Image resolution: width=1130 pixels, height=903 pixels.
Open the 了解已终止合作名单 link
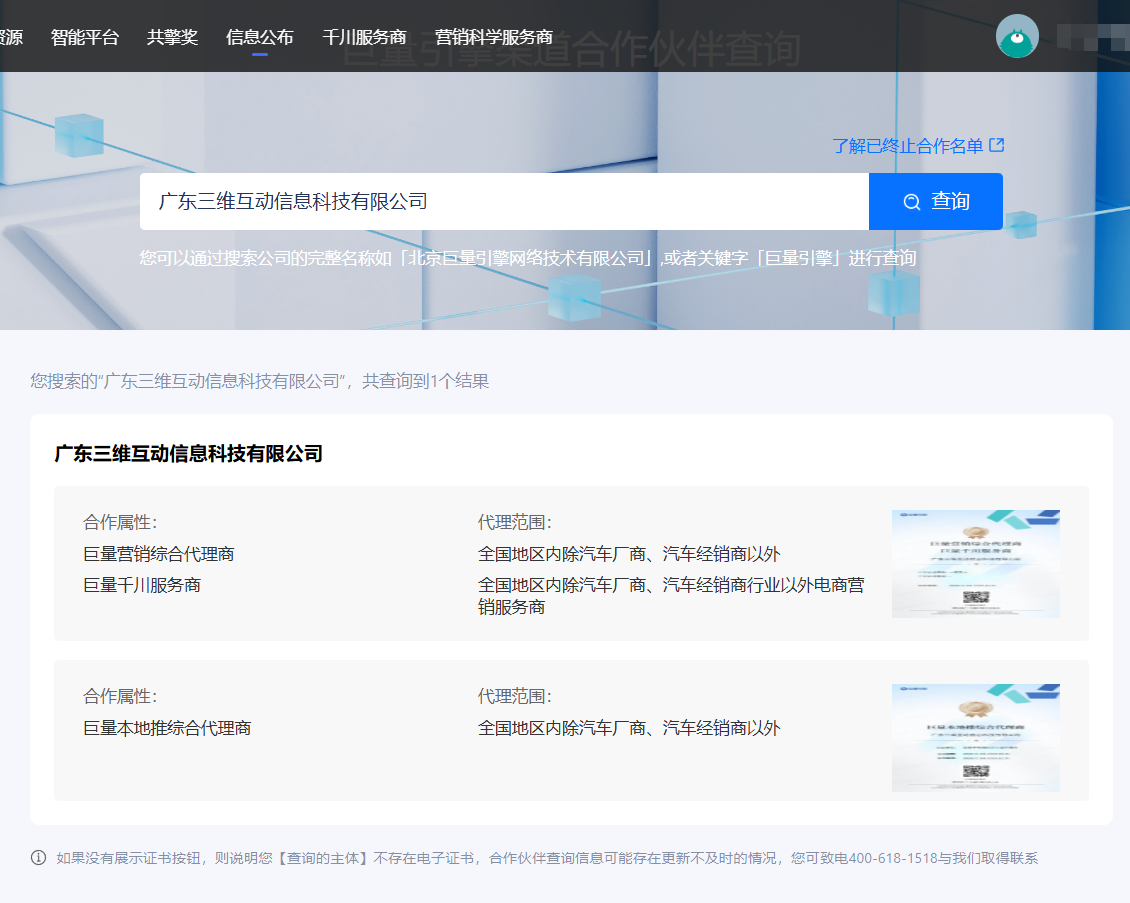[x=907, y=146]
